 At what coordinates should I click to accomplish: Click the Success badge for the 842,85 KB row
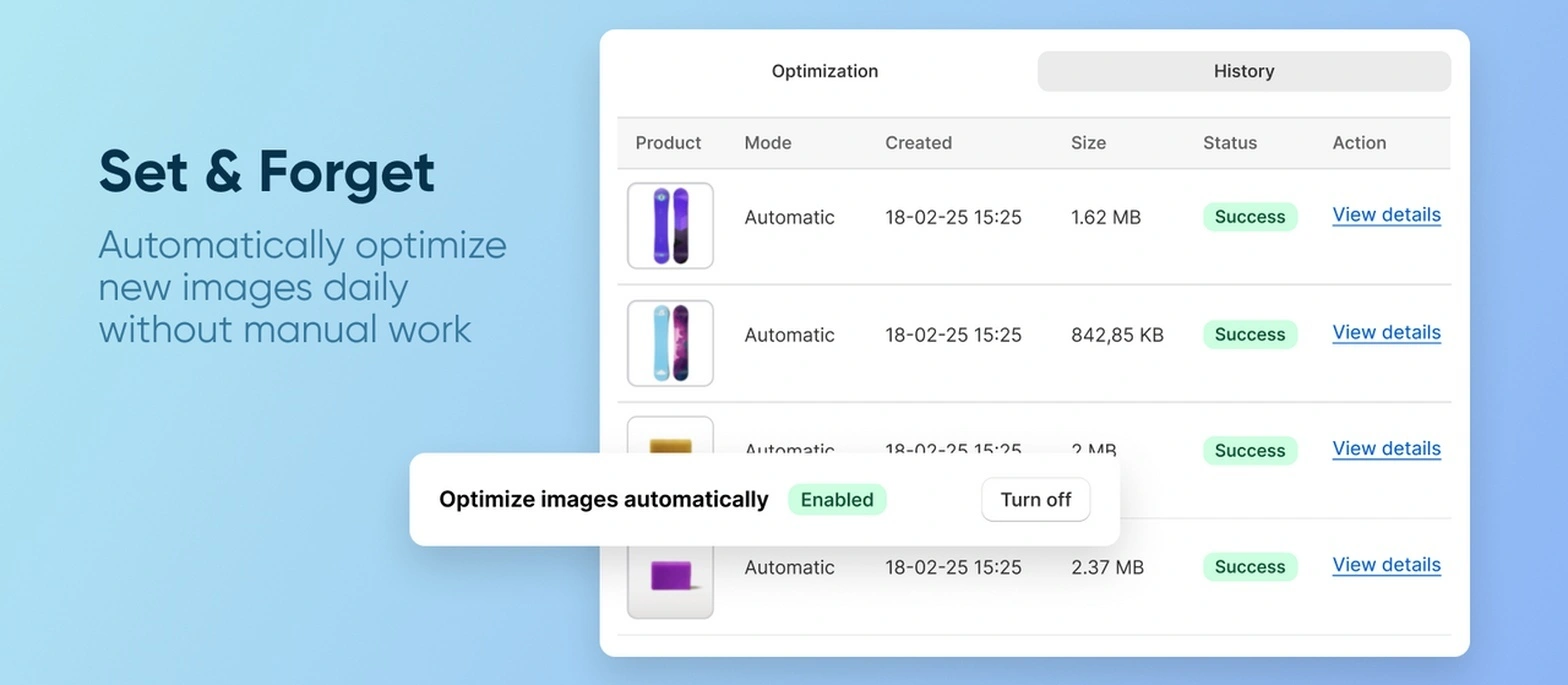tap(1249, 335)
